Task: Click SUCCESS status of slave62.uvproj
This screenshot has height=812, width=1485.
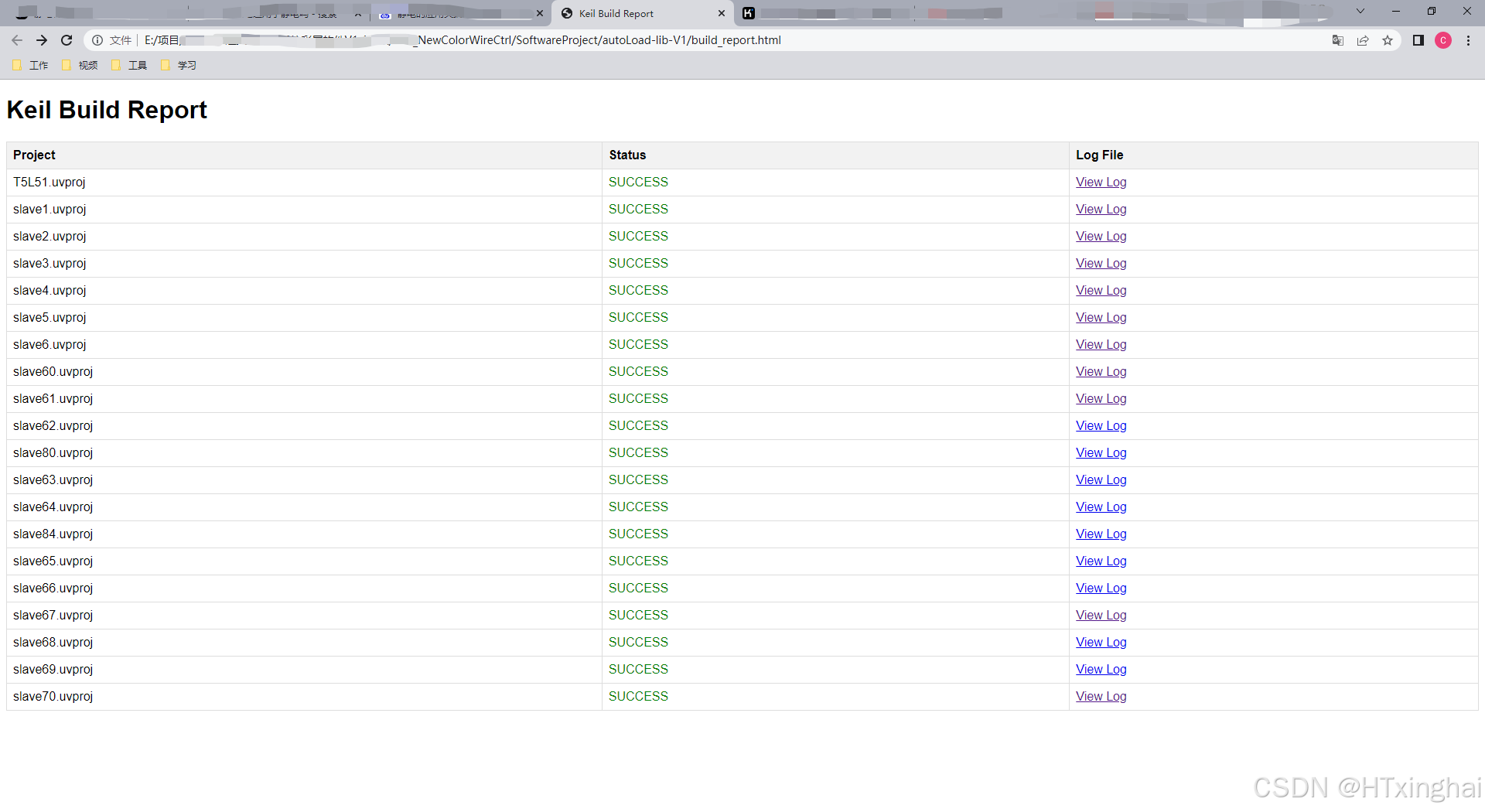Action: pyautogui.click(x=638, y=426)
